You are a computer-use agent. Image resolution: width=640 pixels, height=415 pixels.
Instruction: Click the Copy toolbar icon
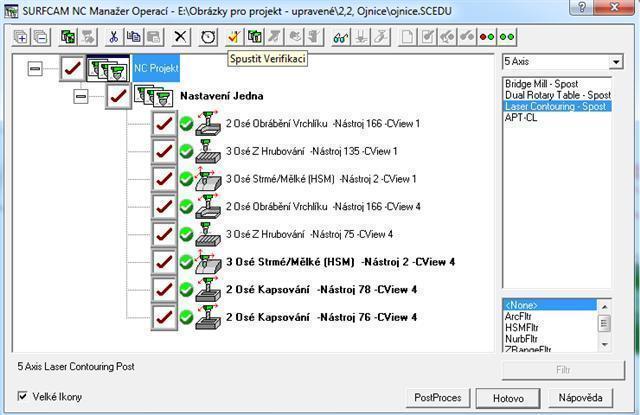tap(133, 37)
